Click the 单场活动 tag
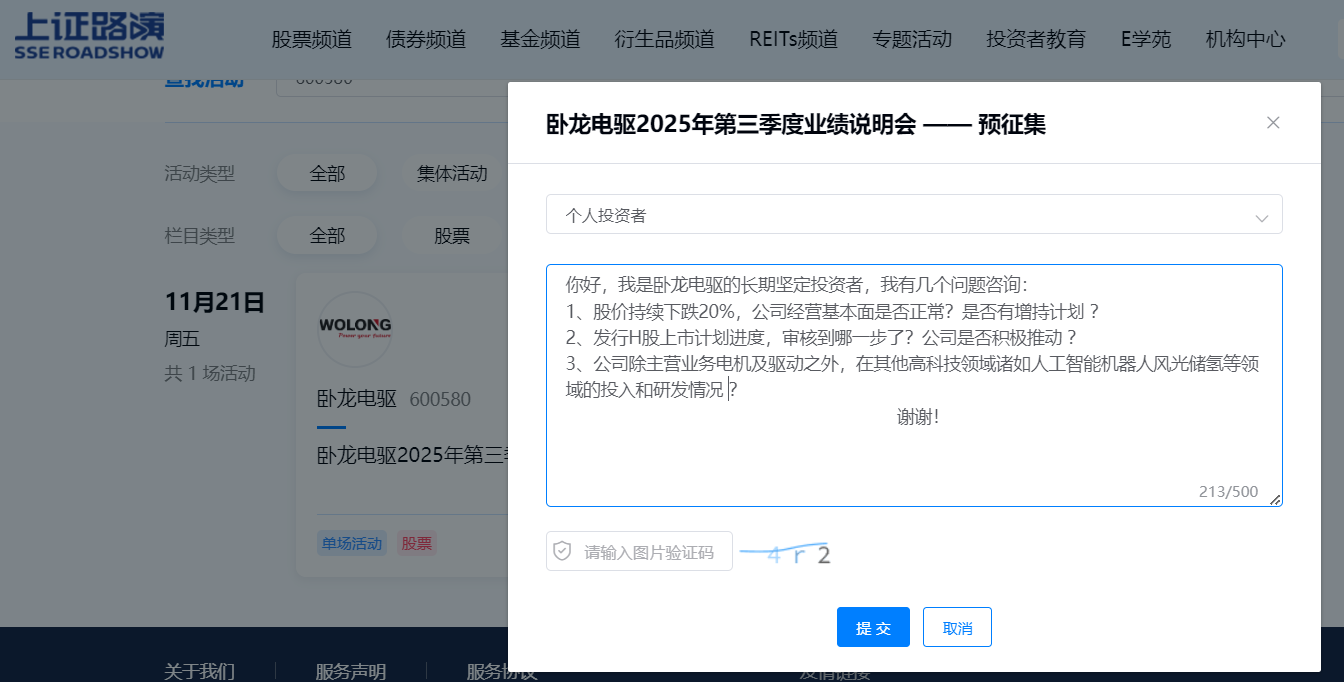Screen dimensions: 1344x682 point(352,544)
